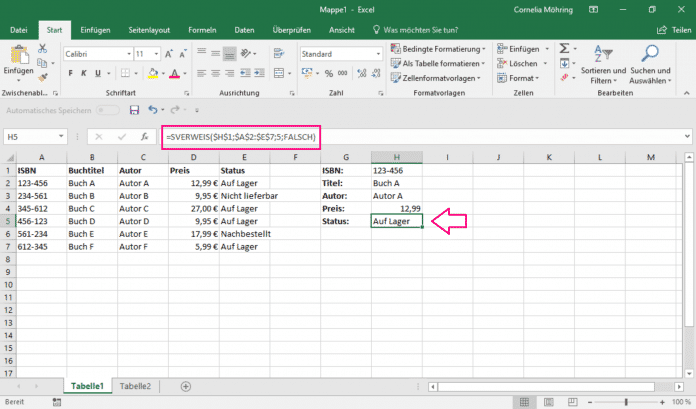This screenshot has height=409, width=696.
Task: Click the AutoSum sigma icon
Action: [565, 48]
